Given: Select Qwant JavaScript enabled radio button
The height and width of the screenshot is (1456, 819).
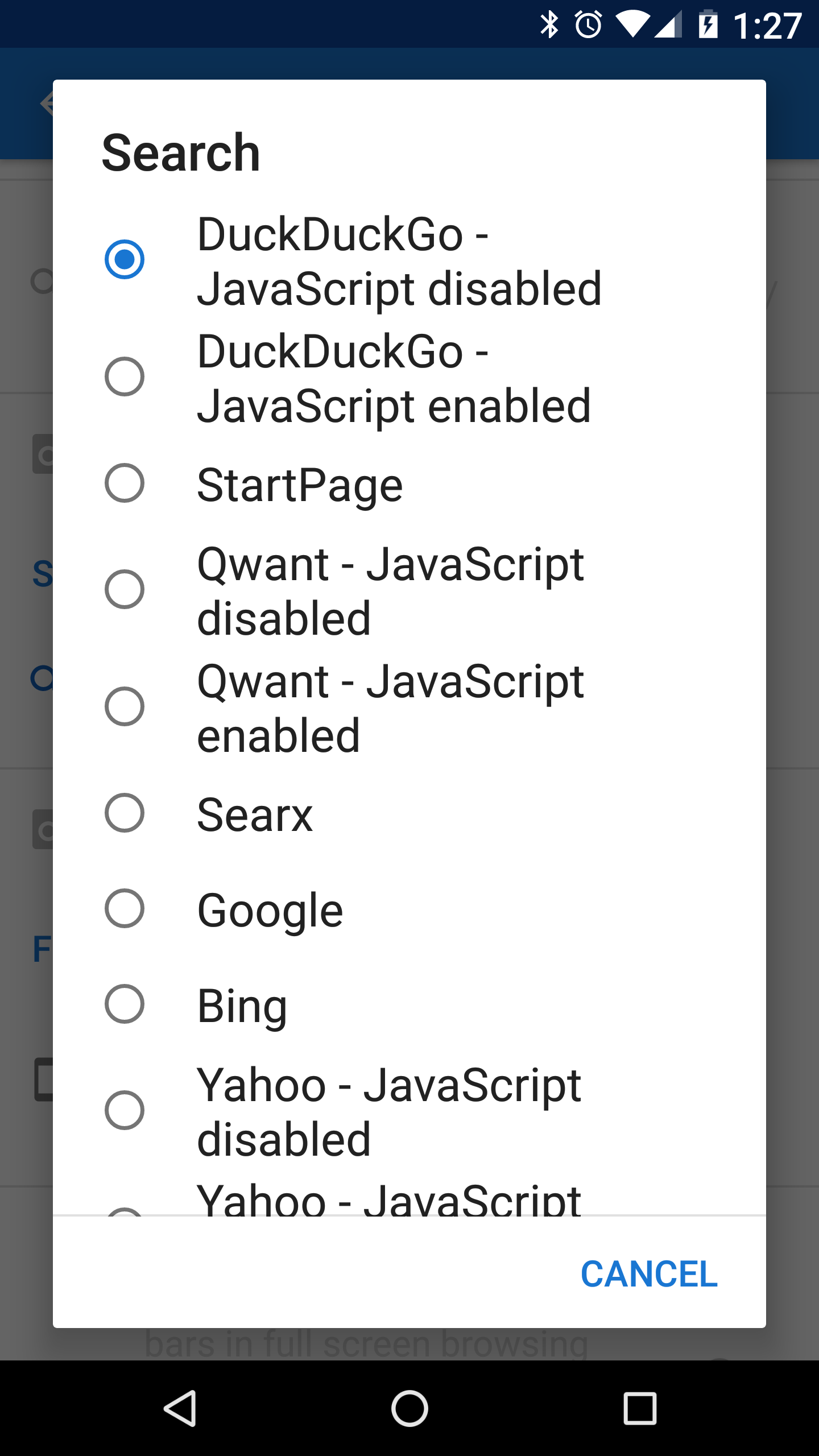Looking at the screenshot, I should click(125, 706).
